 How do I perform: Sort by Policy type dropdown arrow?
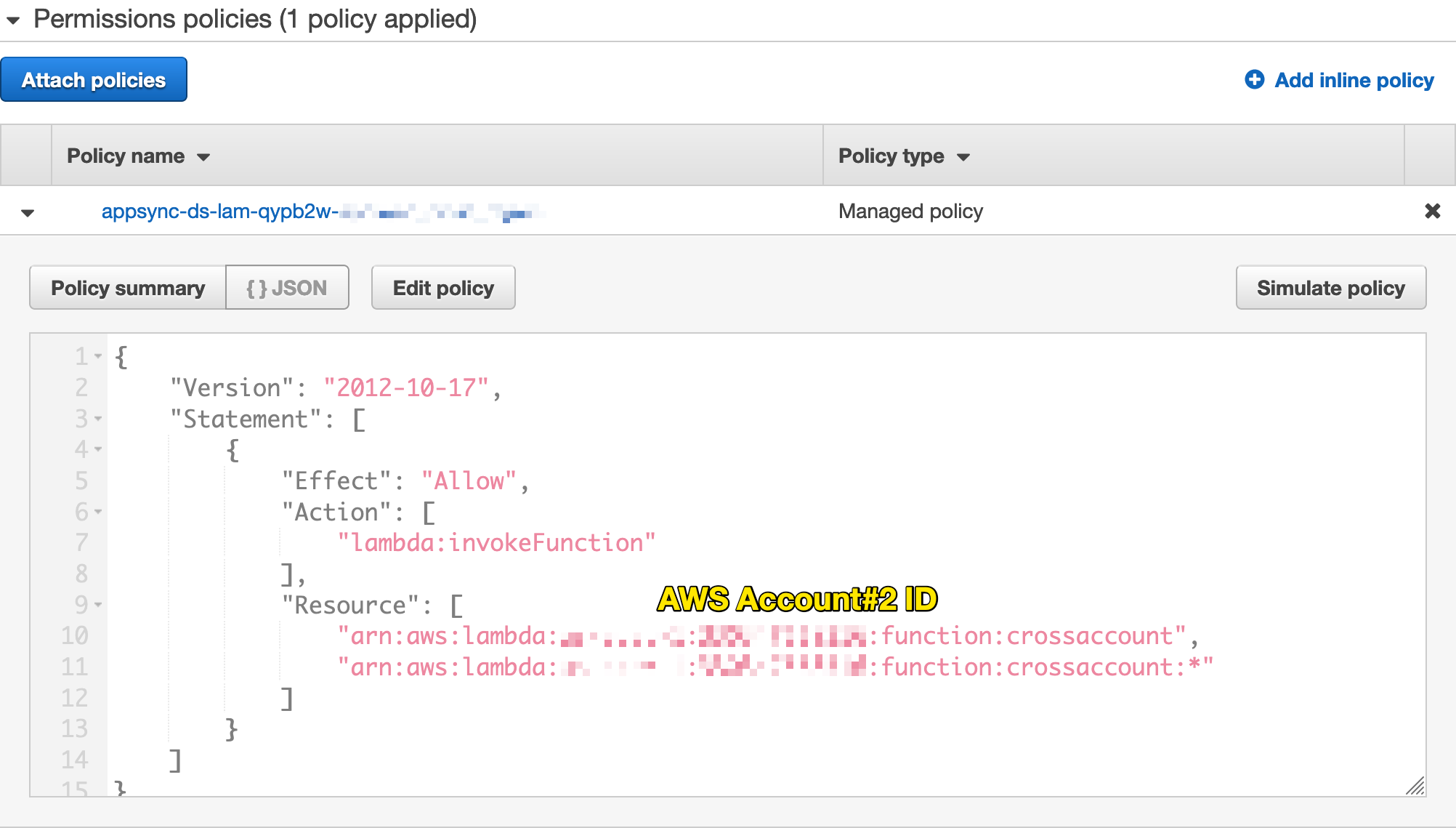[x=963, y=157]
